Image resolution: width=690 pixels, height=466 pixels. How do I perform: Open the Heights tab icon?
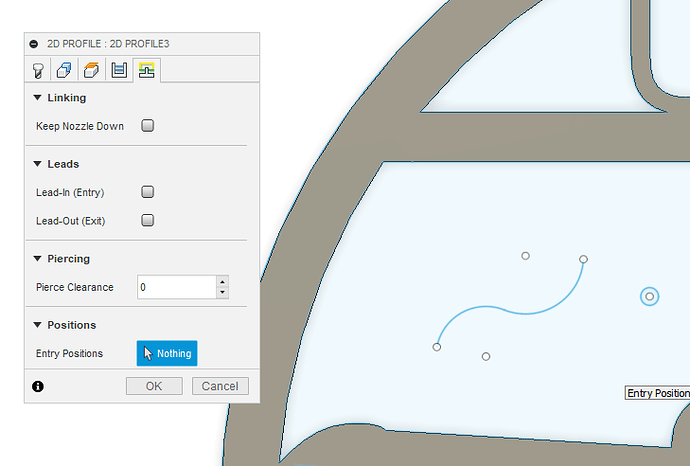tap(92, 70)
